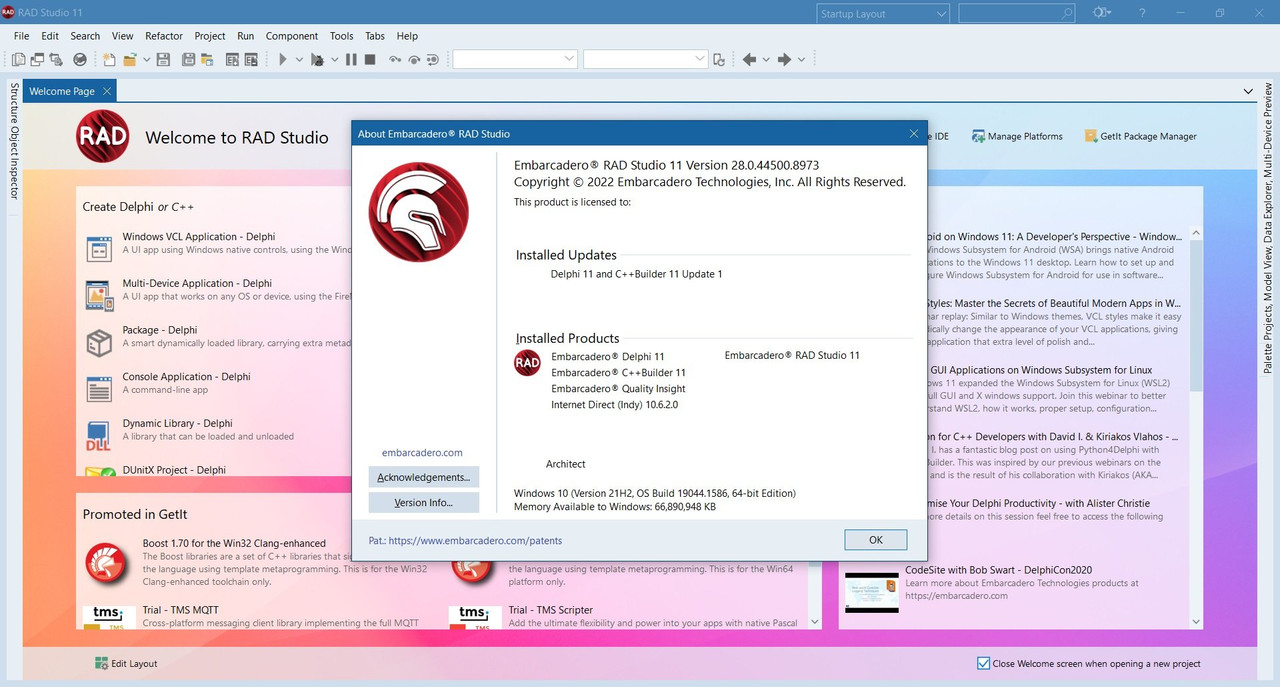The width and height of the screenshot is (1280, 687).
Task: Click the View Unit toolbar icon
Action: point(18,60)
